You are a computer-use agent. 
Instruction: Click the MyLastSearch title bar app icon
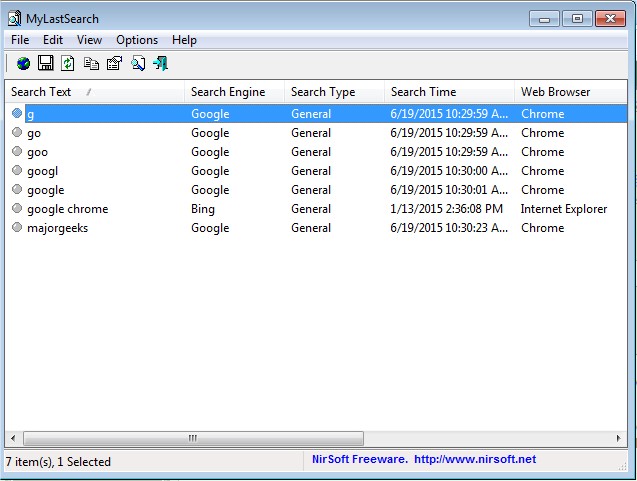coord(14,19)
